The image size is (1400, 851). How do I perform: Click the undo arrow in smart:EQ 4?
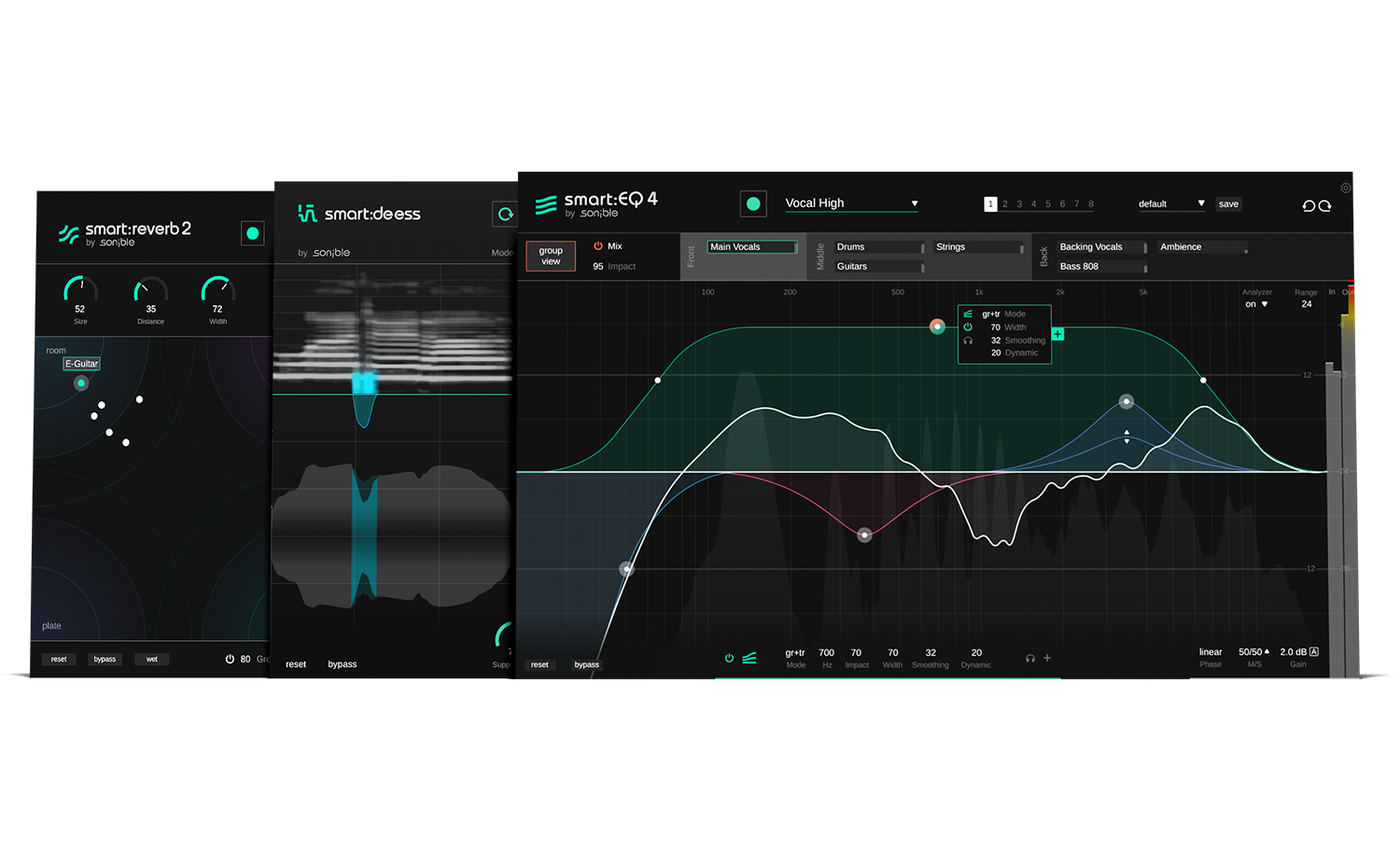coord(1309,205)
